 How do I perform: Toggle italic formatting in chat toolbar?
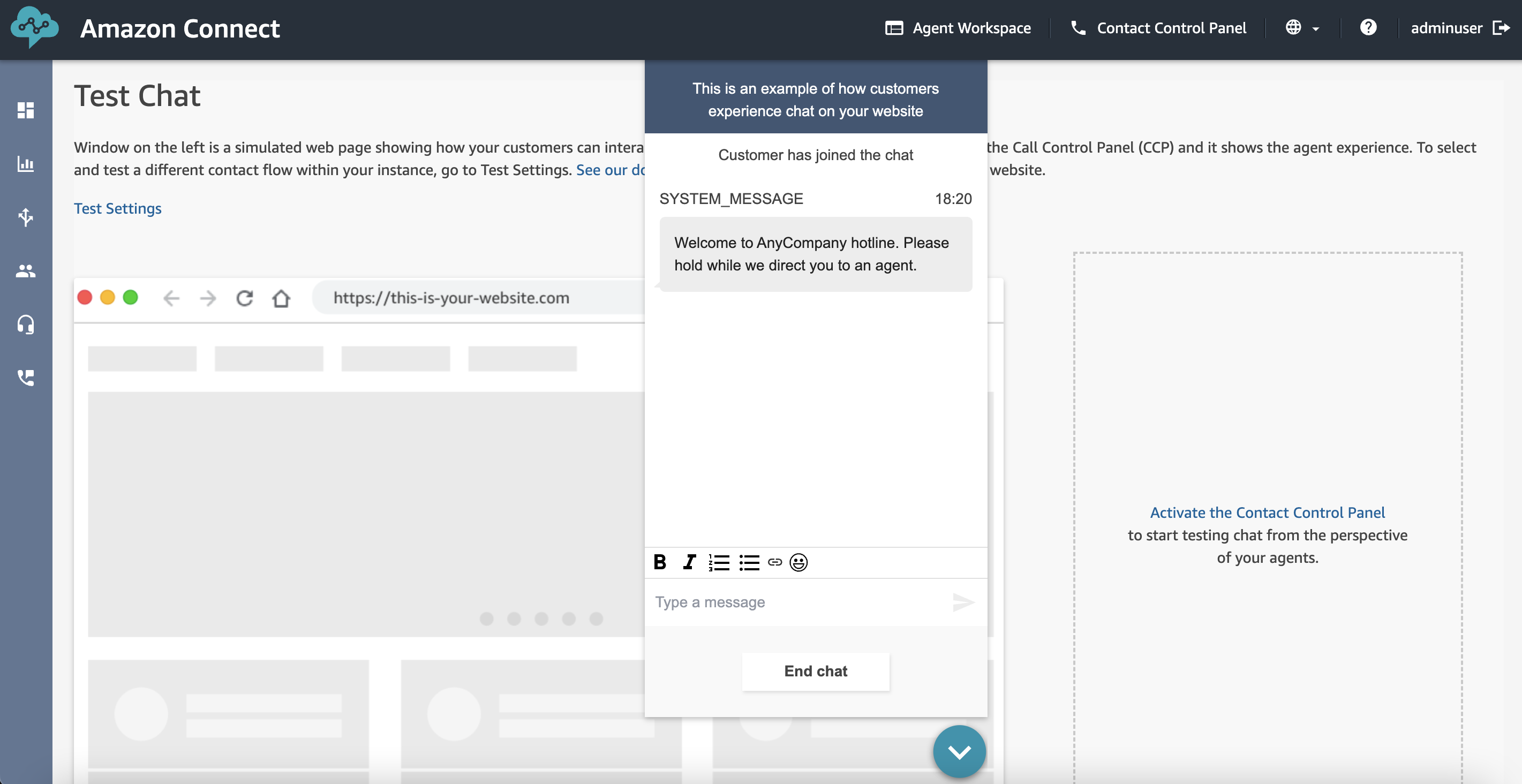[x=689, y=562]
